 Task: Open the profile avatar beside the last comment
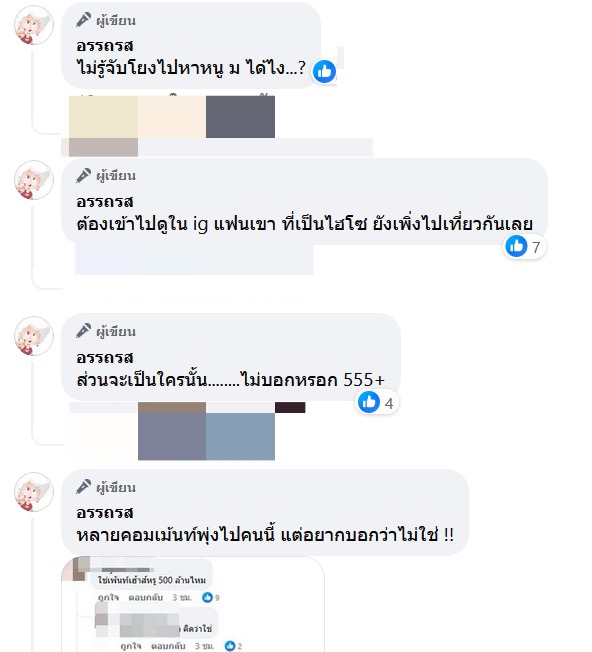point(34,492)
